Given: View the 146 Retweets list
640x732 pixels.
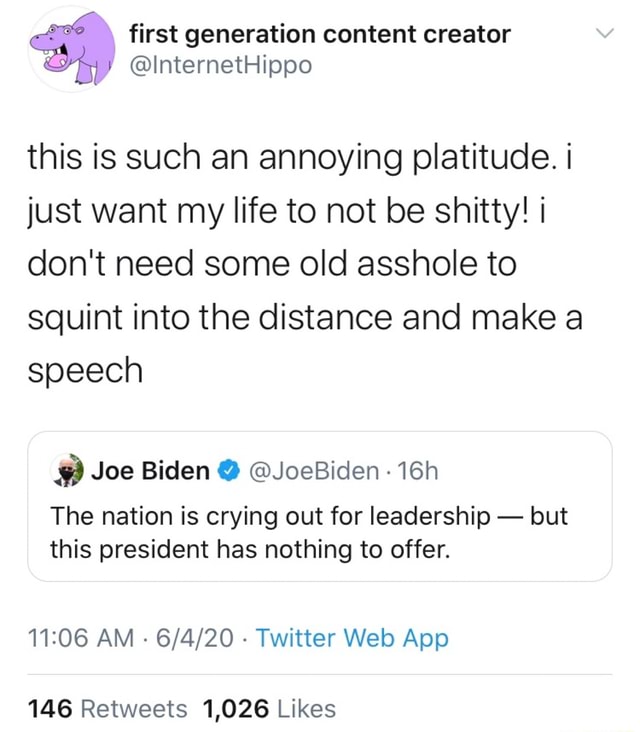Looking at the screenshot, I should coord(107,709).
